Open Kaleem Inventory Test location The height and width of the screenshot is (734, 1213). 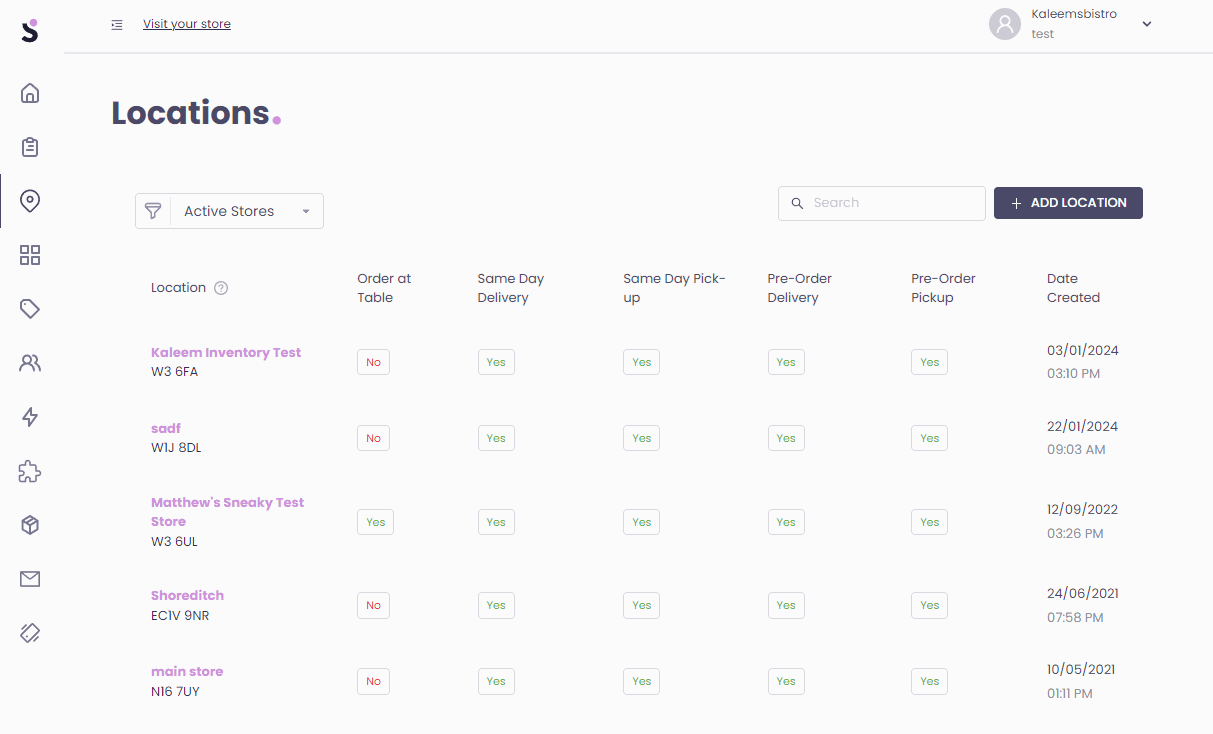click(226, 352)
